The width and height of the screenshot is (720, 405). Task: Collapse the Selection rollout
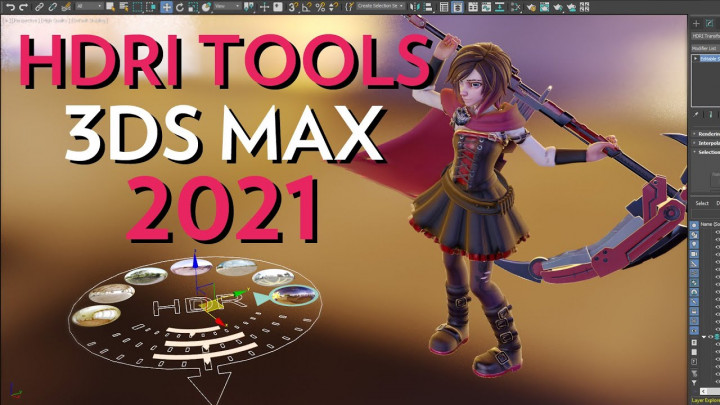pos(706,152)
